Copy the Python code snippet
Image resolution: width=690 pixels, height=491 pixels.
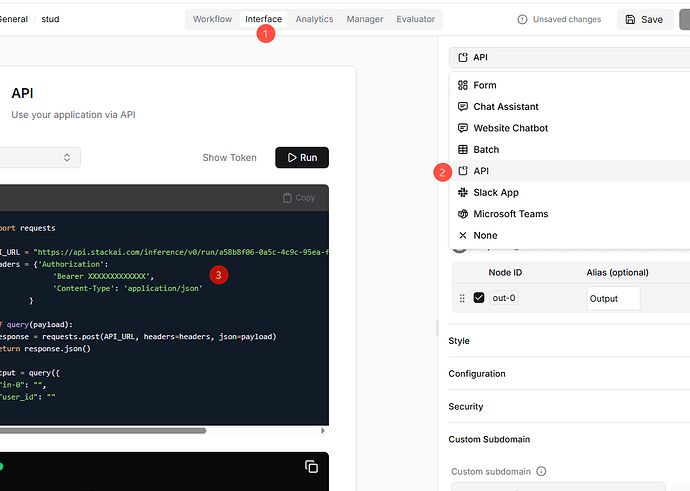coord(299,198)
